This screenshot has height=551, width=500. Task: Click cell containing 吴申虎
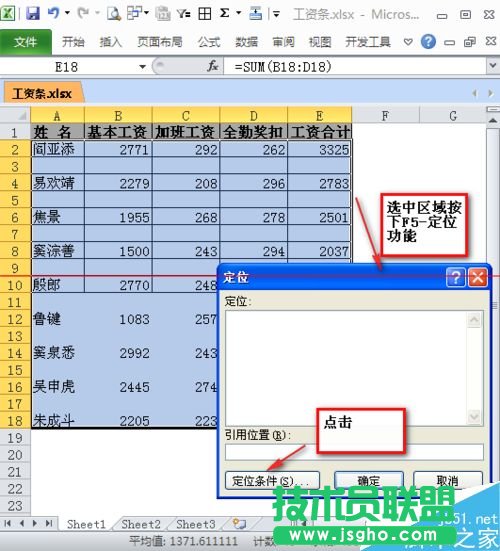(x=57, y=387)
